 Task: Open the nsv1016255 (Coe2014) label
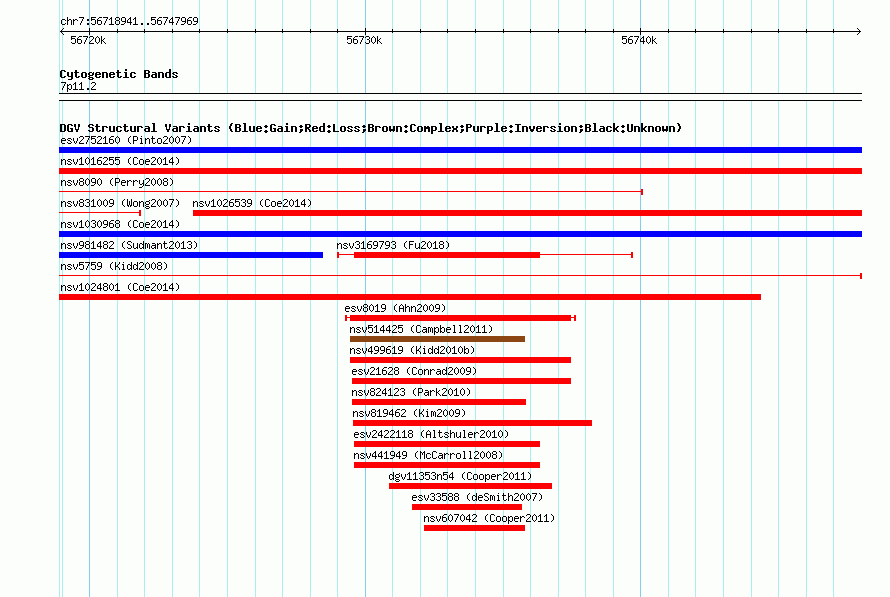tap(120, 161)
